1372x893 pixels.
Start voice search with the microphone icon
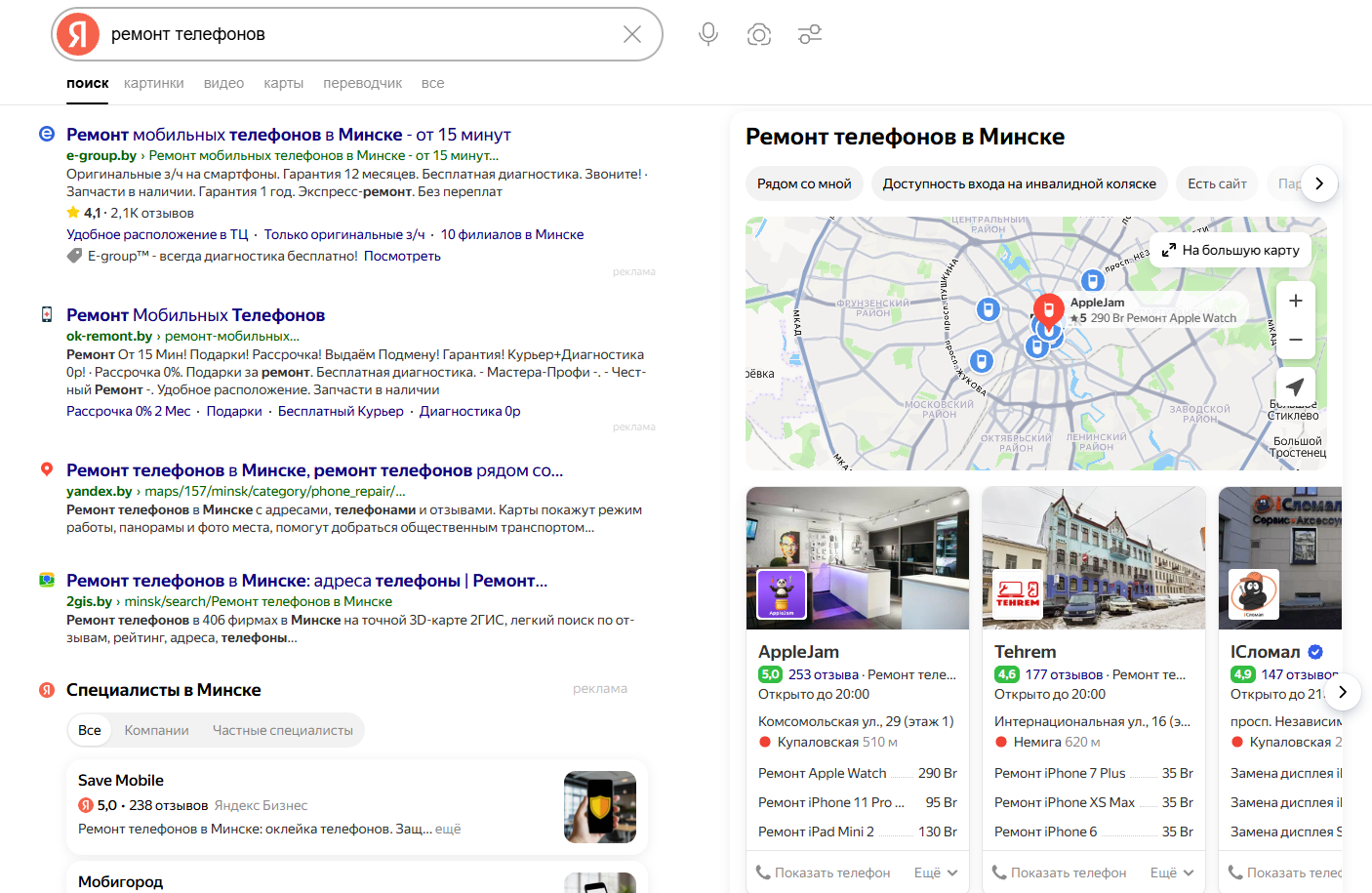708,34
